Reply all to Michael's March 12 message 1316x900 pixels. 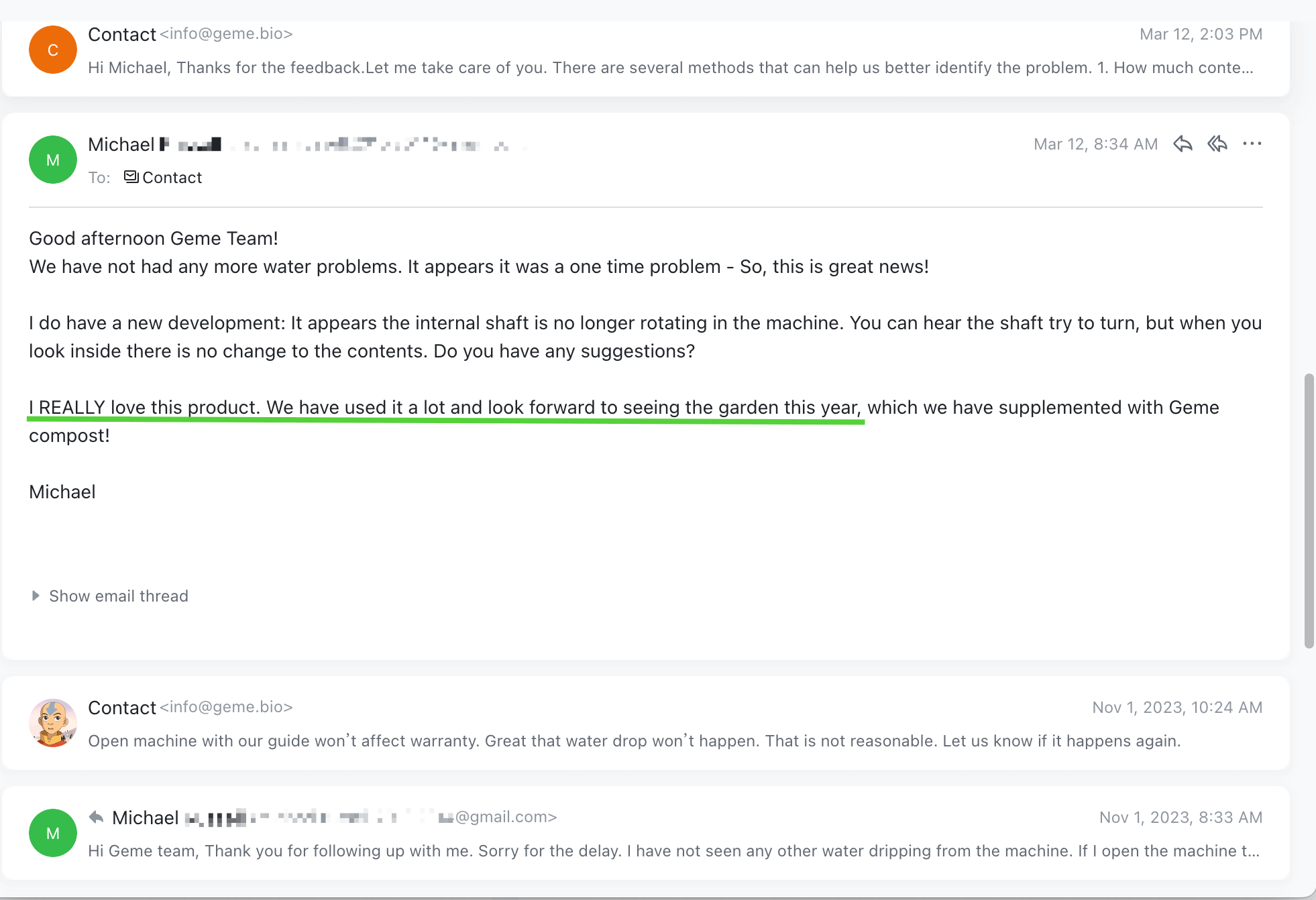point(1217,143)
